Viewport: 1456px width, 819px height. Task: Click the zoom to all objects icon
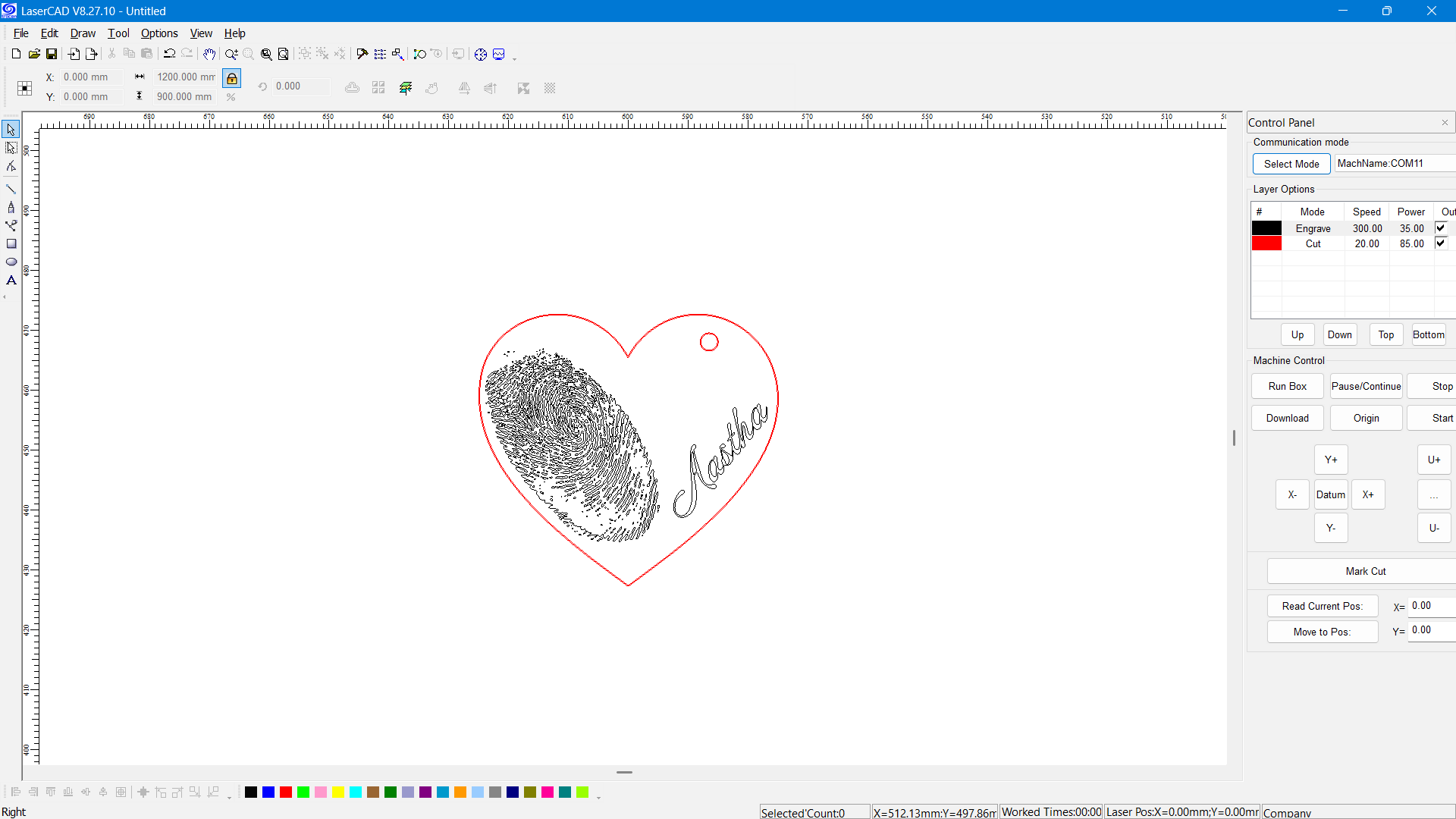coord(266,54)
